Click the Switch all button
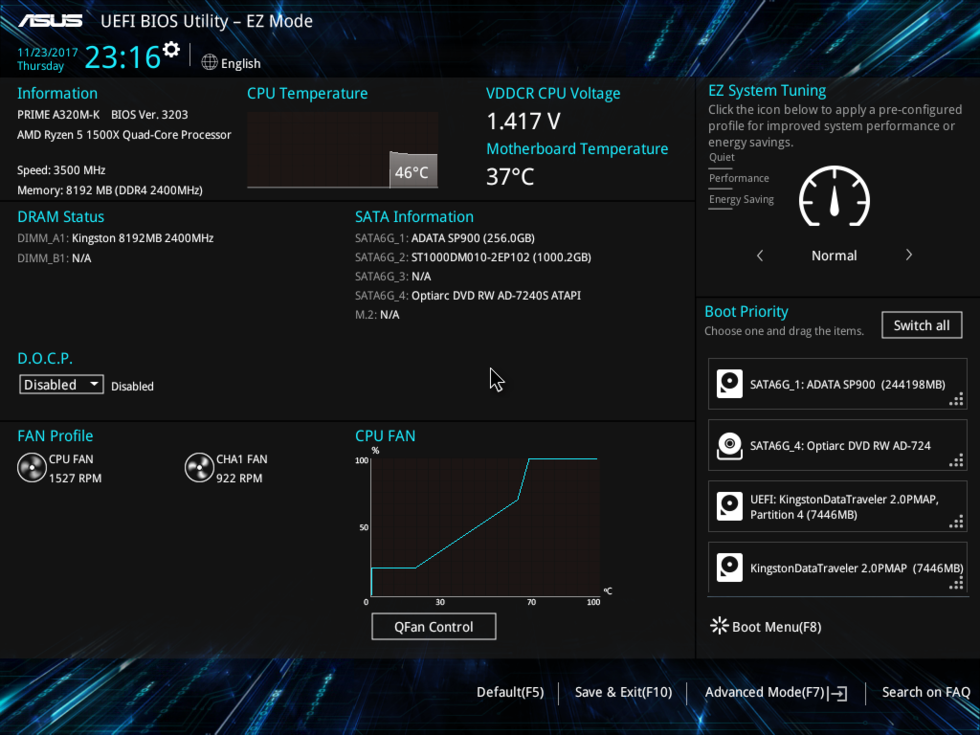The height and width of the screenshot is (735, 980). click(921, 324)
